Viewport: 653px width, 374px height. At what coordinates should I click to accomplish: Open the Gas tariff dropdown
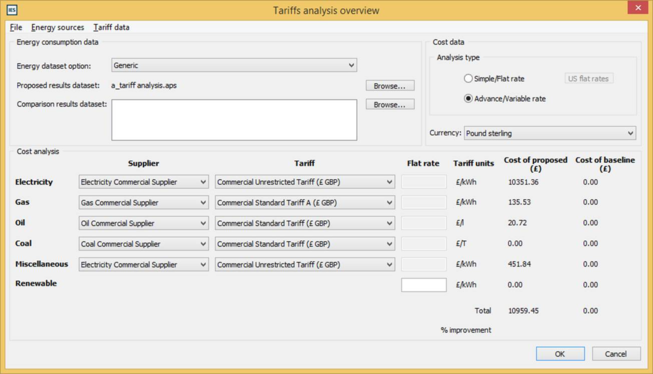[305, 203]
